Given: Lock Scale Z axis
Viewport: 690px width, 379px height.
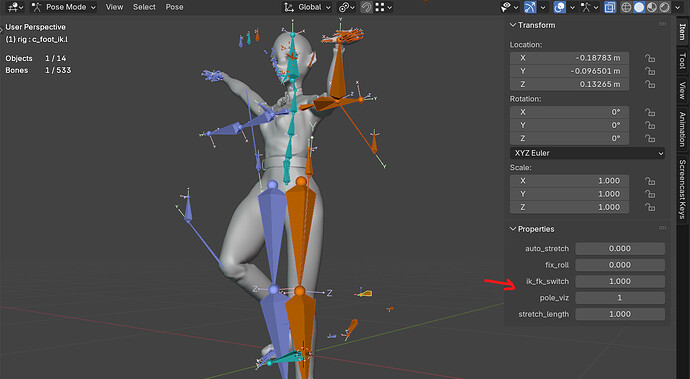Looking at the screenshot, I should pyautogui.click(x=650, y=207).
